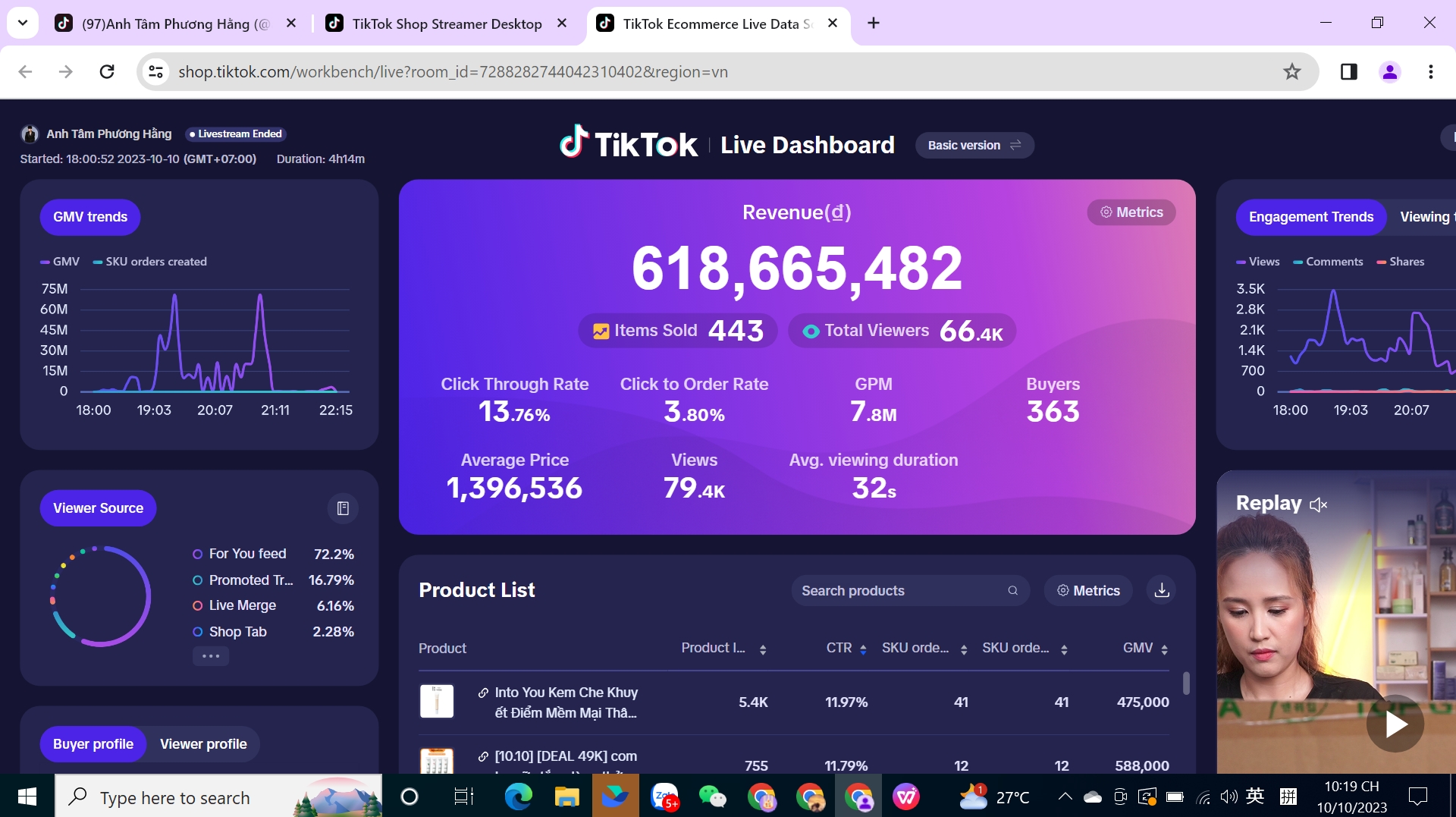The width and height of the screenshot is (1456, 817).
Task: Click the GMV trends tab
Action: click(90, 217)
